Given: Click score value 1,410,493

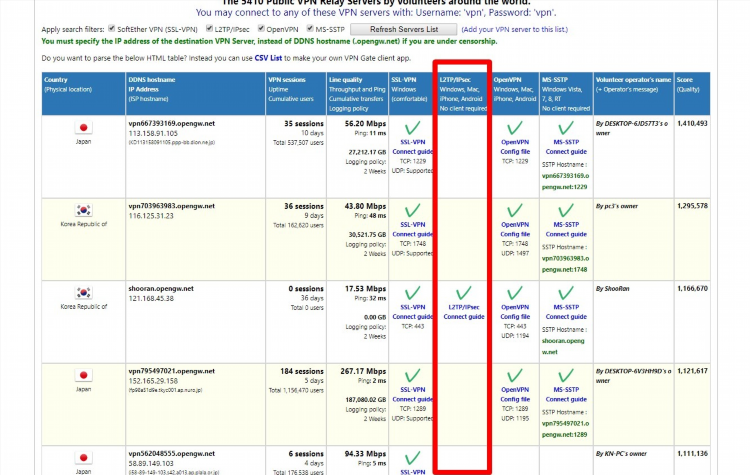Looking at the screenshot, I should pos(692,123).
